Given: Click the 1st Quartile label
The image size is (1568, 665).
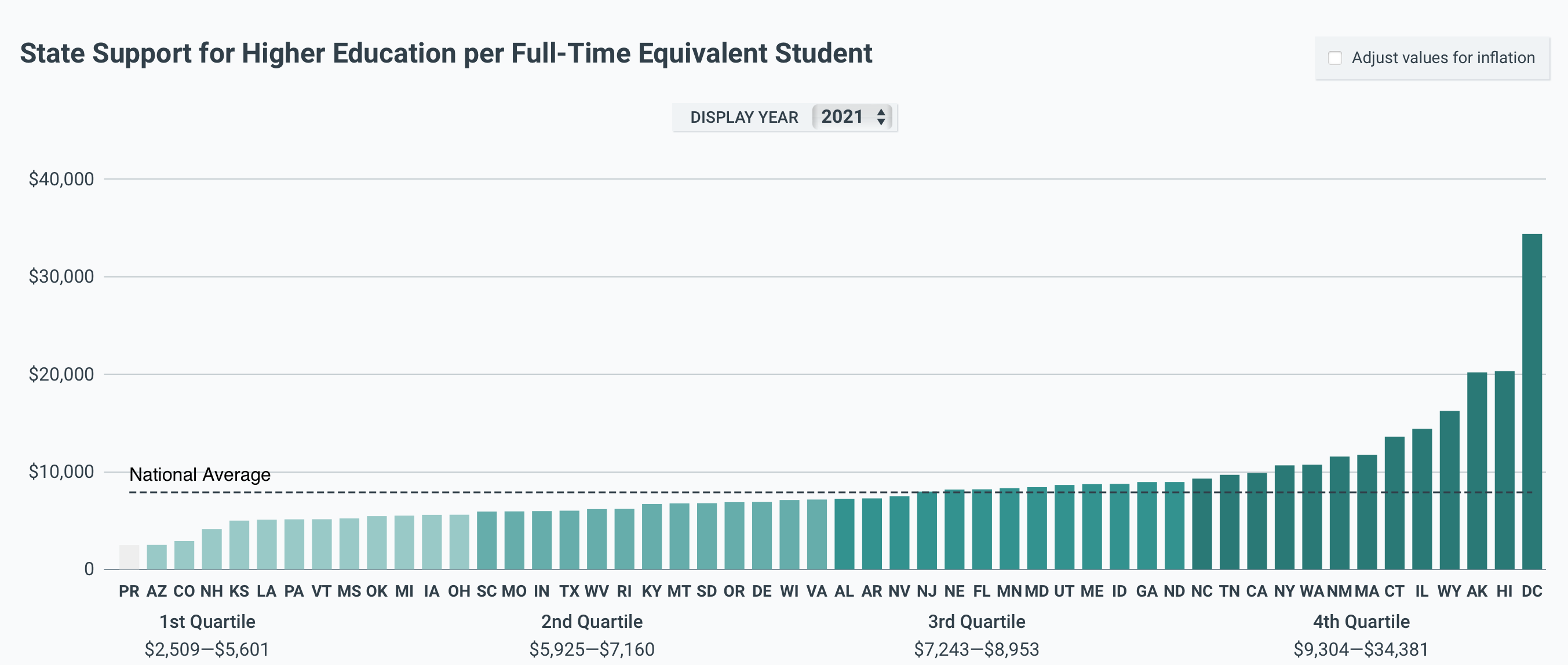Looking at the screenshot, I should click(x=207, y=621).
